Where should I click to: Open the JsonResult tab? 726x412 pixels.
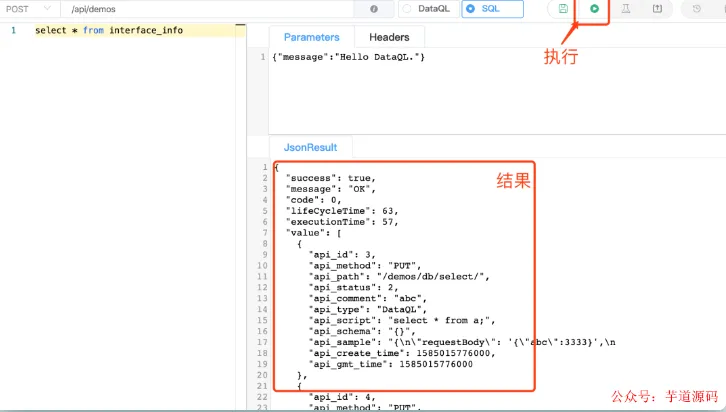pyautogui.click(x=310, y=147)
